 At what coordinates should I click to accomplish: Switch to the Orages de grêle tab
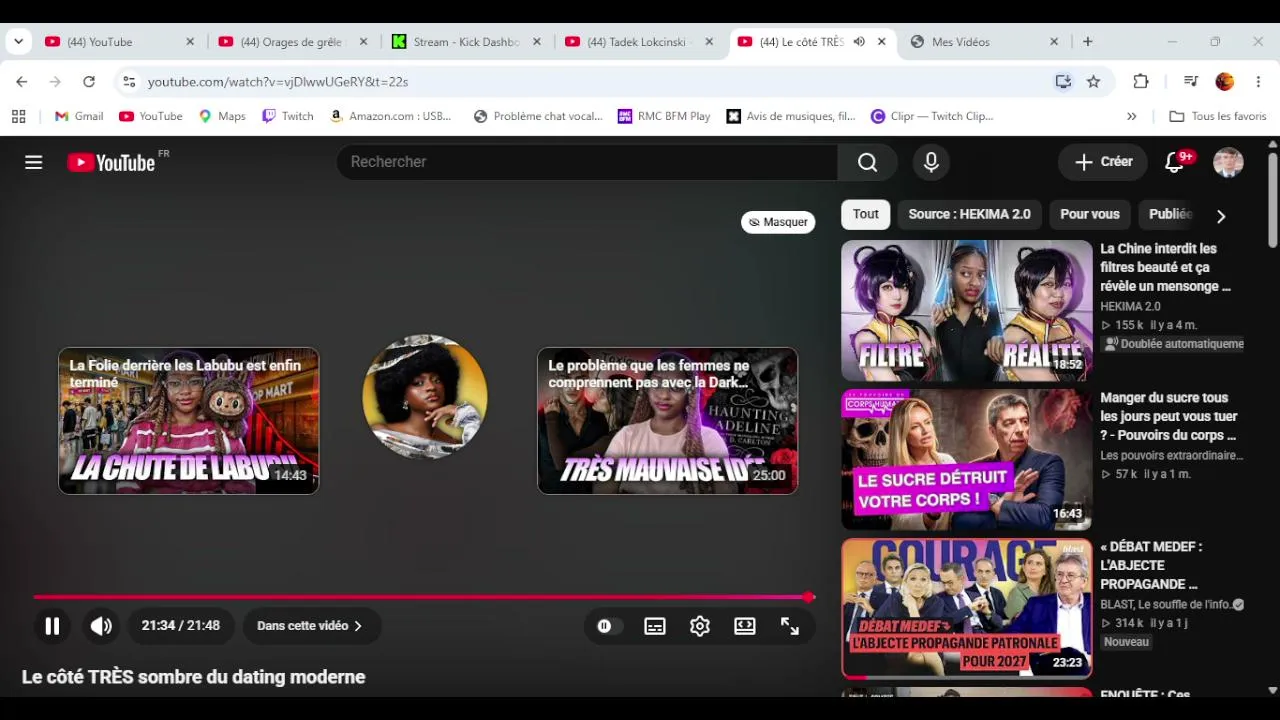click(x=294, y=42)
